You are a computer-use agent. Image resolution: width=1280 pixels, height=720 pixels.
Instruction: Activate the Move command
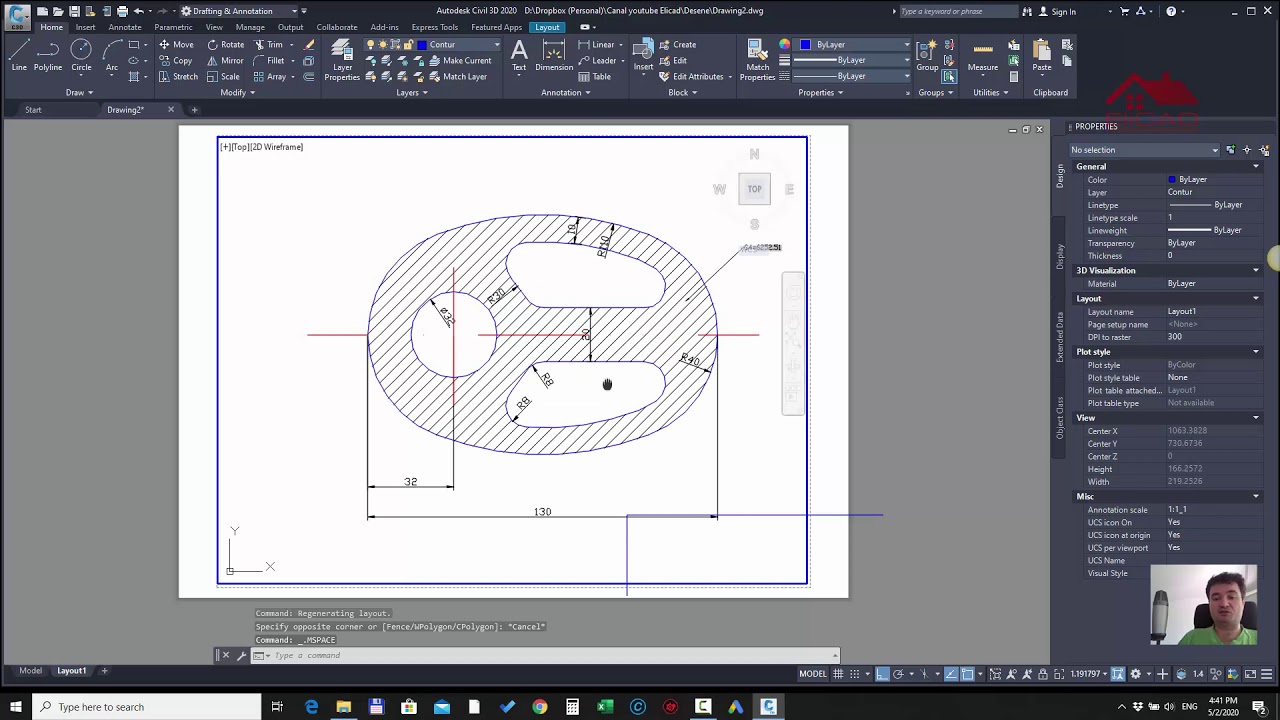tap(176, 45)
